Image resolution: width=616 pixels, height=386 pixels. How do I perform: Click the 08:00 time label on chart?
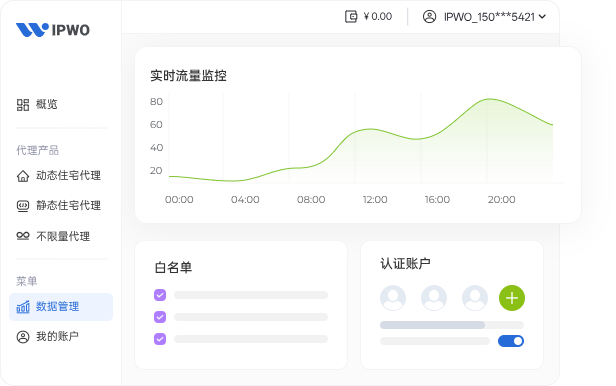tap(311, 200)
